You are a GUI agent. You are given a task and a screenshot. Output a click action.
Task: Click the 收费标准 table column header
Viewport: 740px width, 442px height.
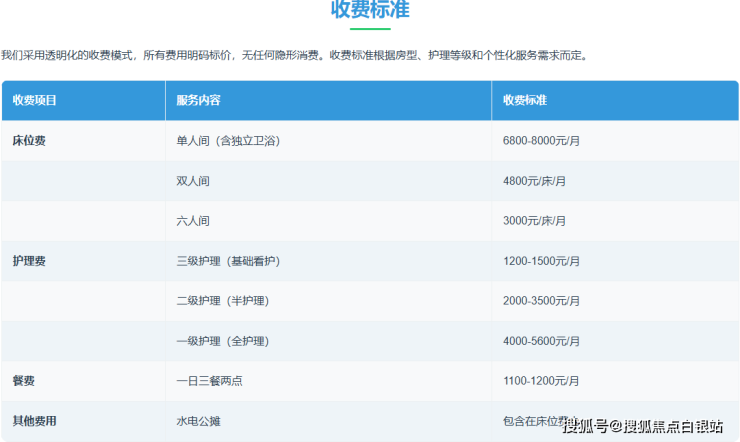525,101
